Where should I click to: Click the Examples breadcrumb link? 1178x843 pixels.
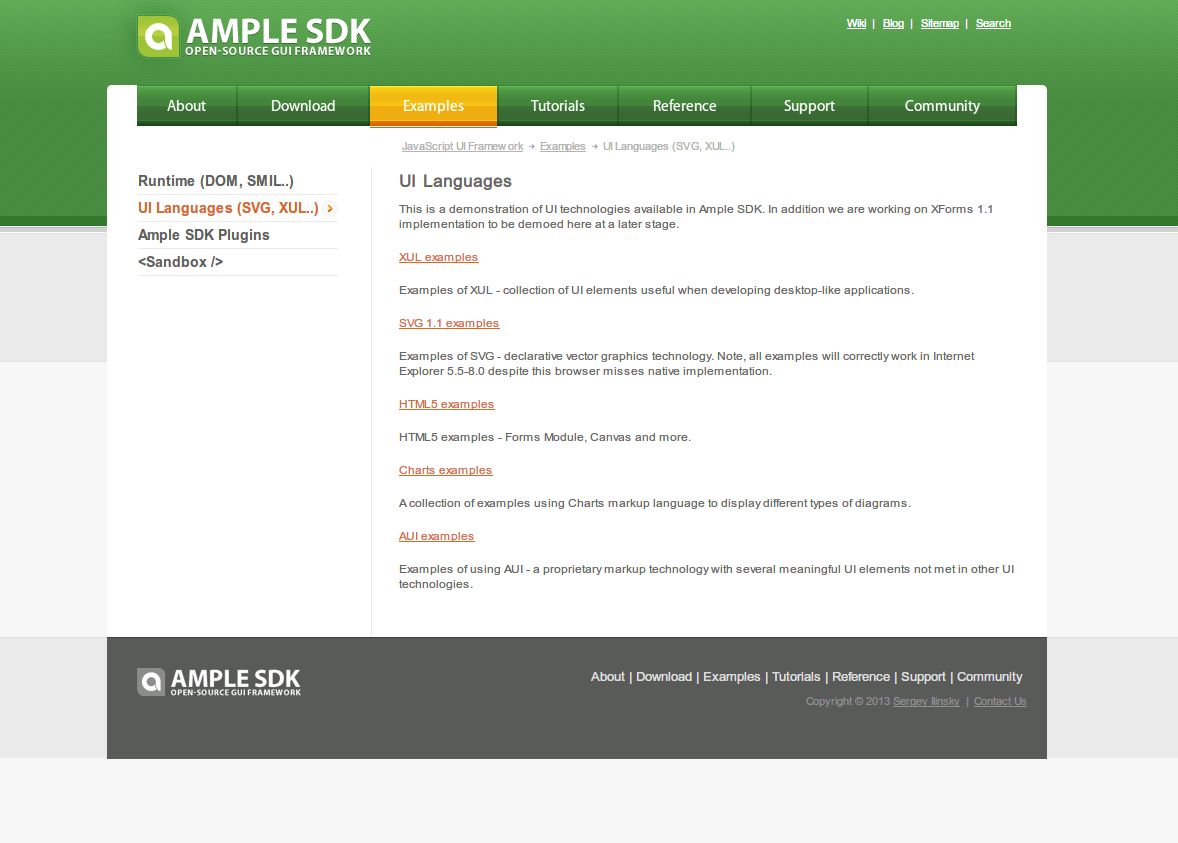(562, 146)
